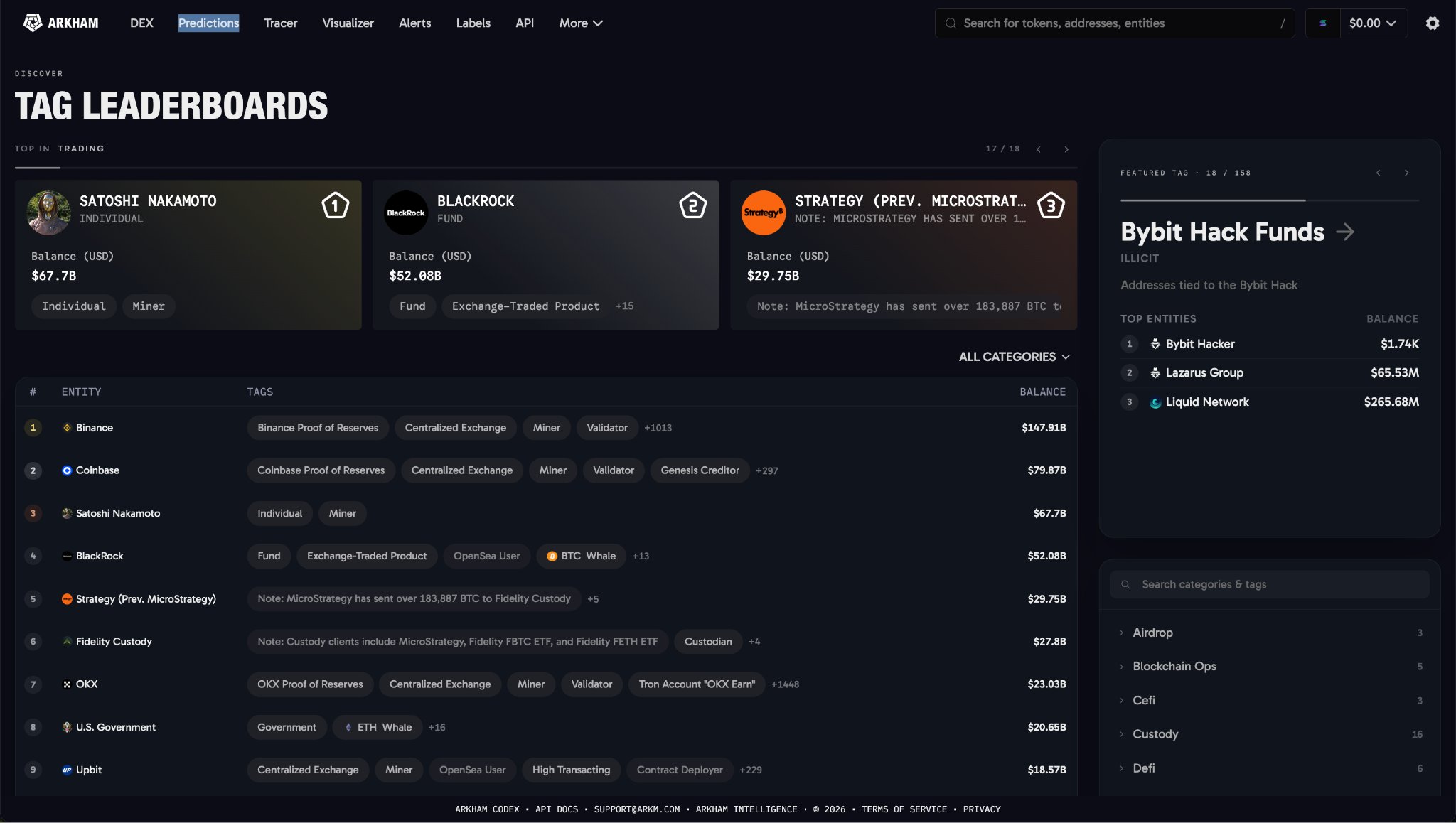
Task: Click Strategy orange logo on third card
Action: pyautogui.click(x=764, y=213)
